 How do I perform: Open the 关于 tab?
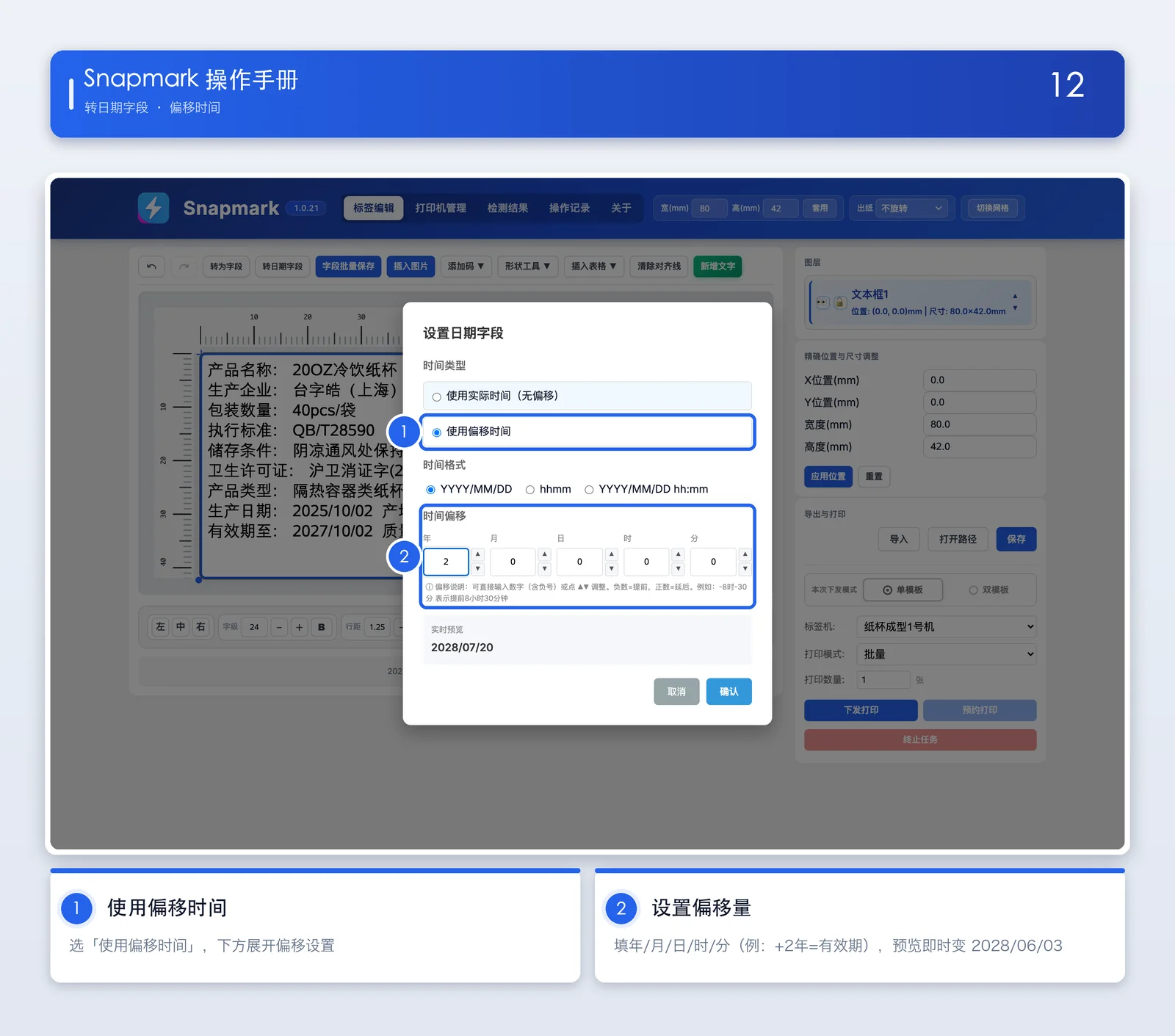[x=621, y=208]
